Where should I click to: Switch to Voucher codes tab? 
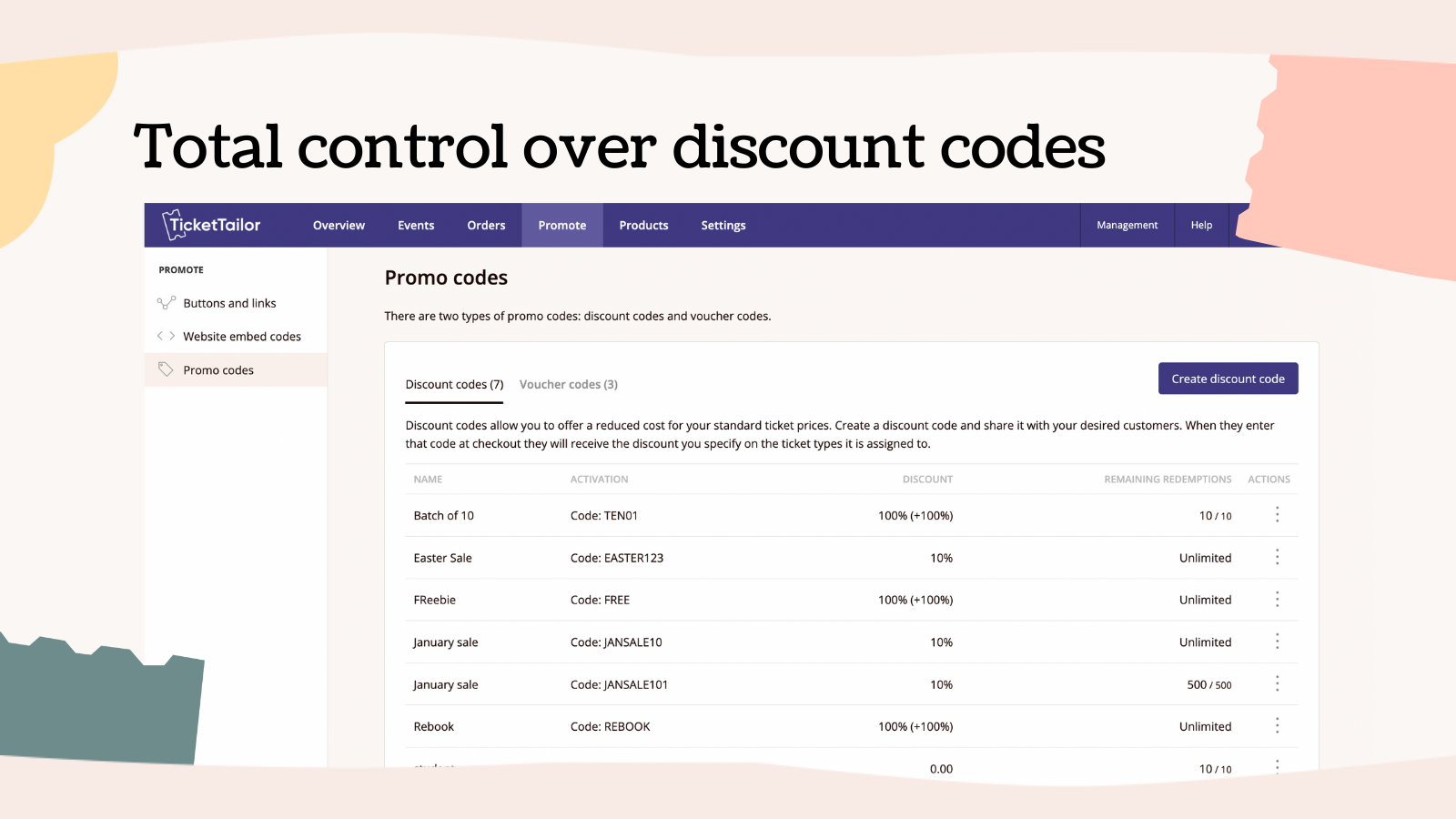pyautogui.click(x=568, y=384)
